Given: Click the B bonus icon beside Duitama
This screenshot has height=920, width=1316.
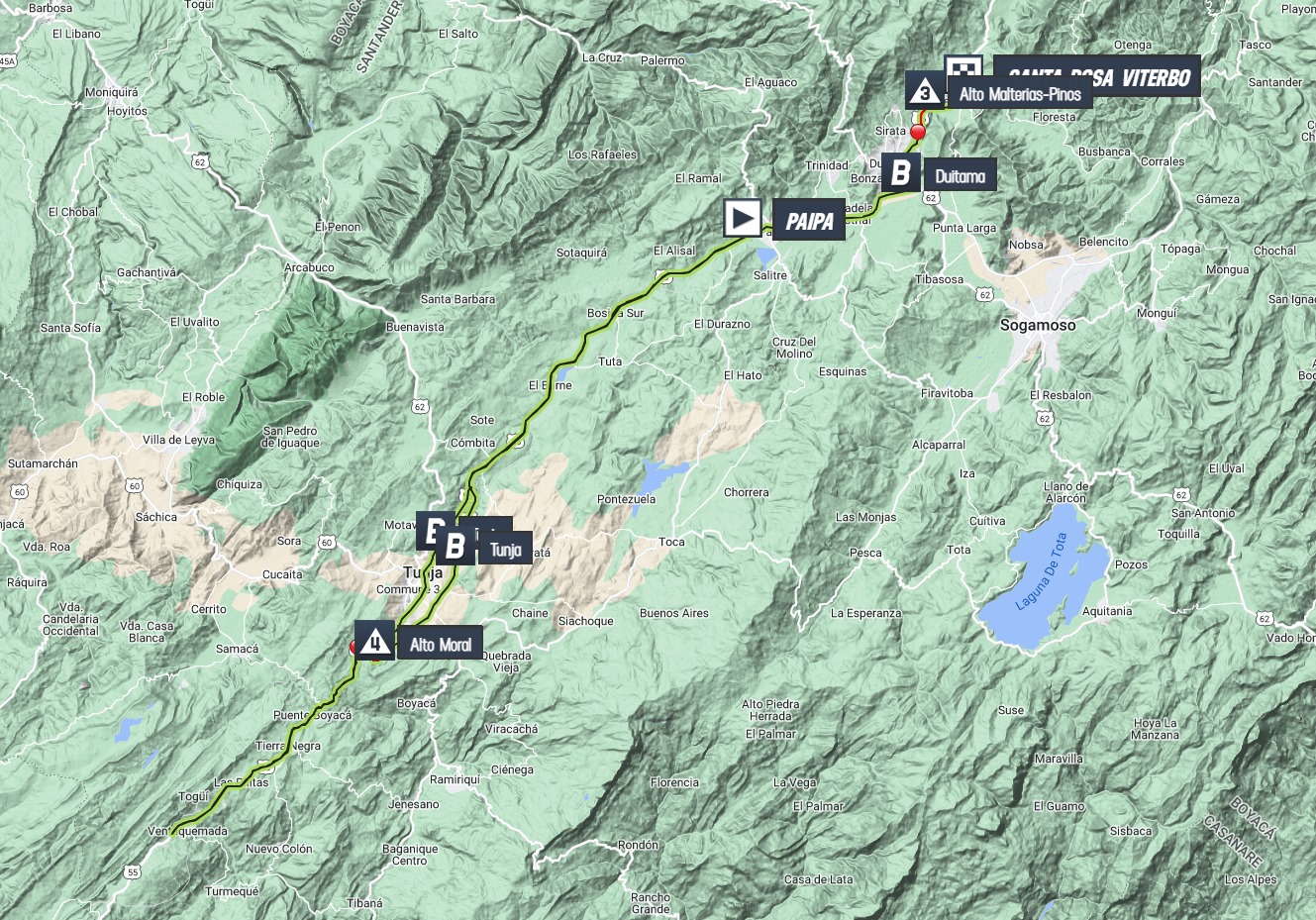Looking at the screenshot, I should pos(901,173).
